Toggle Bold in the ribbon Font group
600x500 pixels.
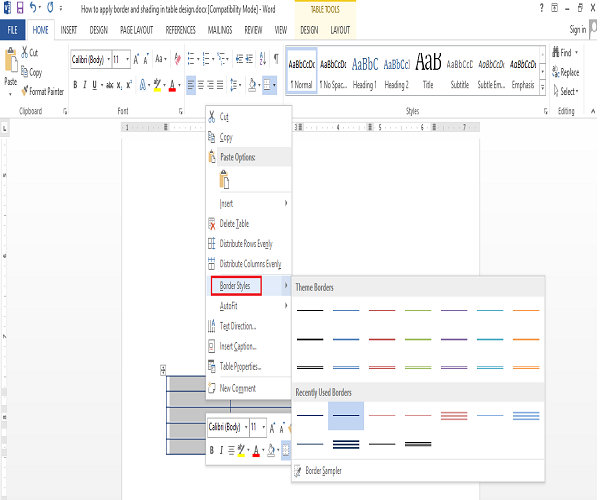(x=75, y=85)
